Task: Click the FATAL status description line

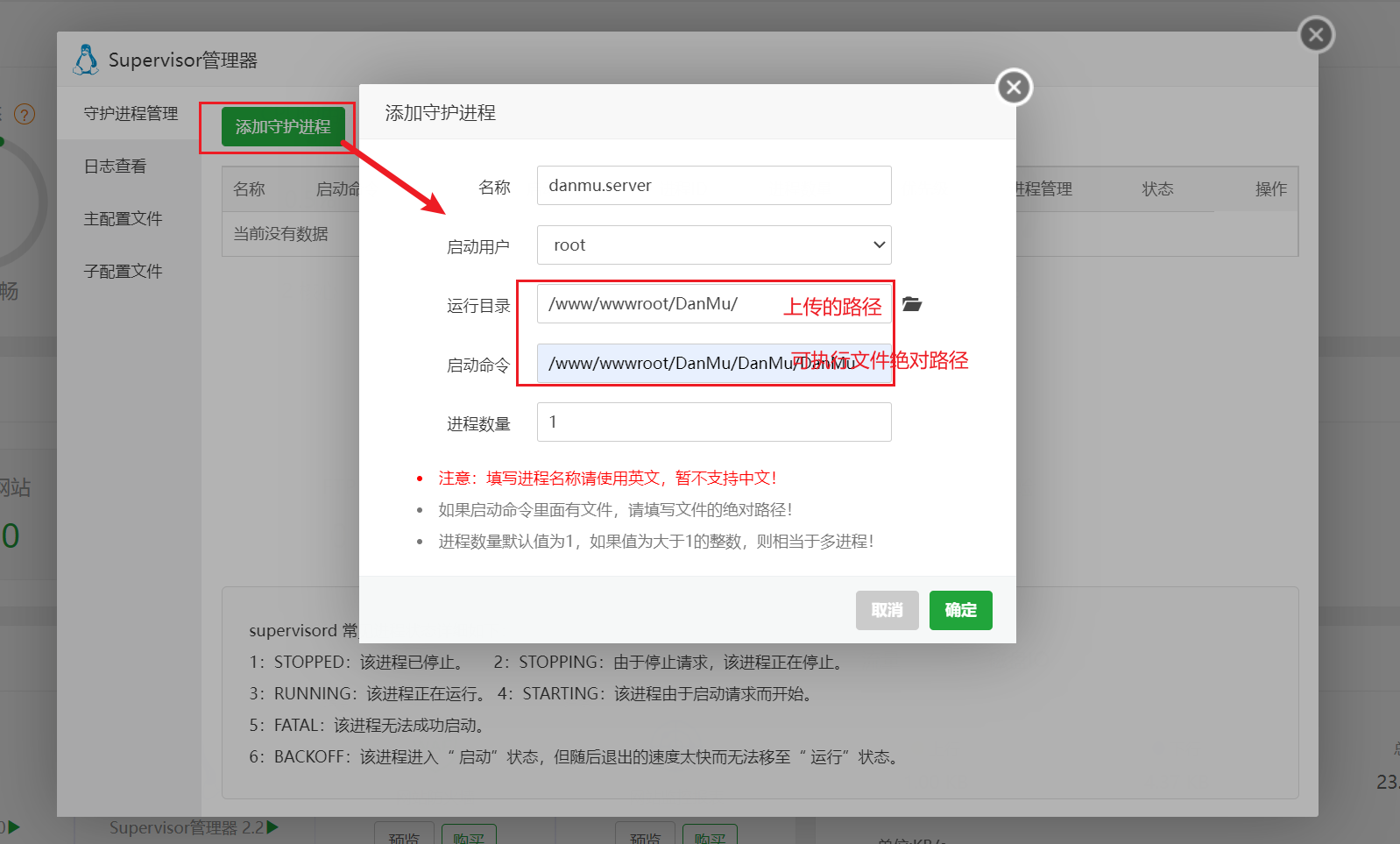Action: pyautogui.click(x=366, y=725)
